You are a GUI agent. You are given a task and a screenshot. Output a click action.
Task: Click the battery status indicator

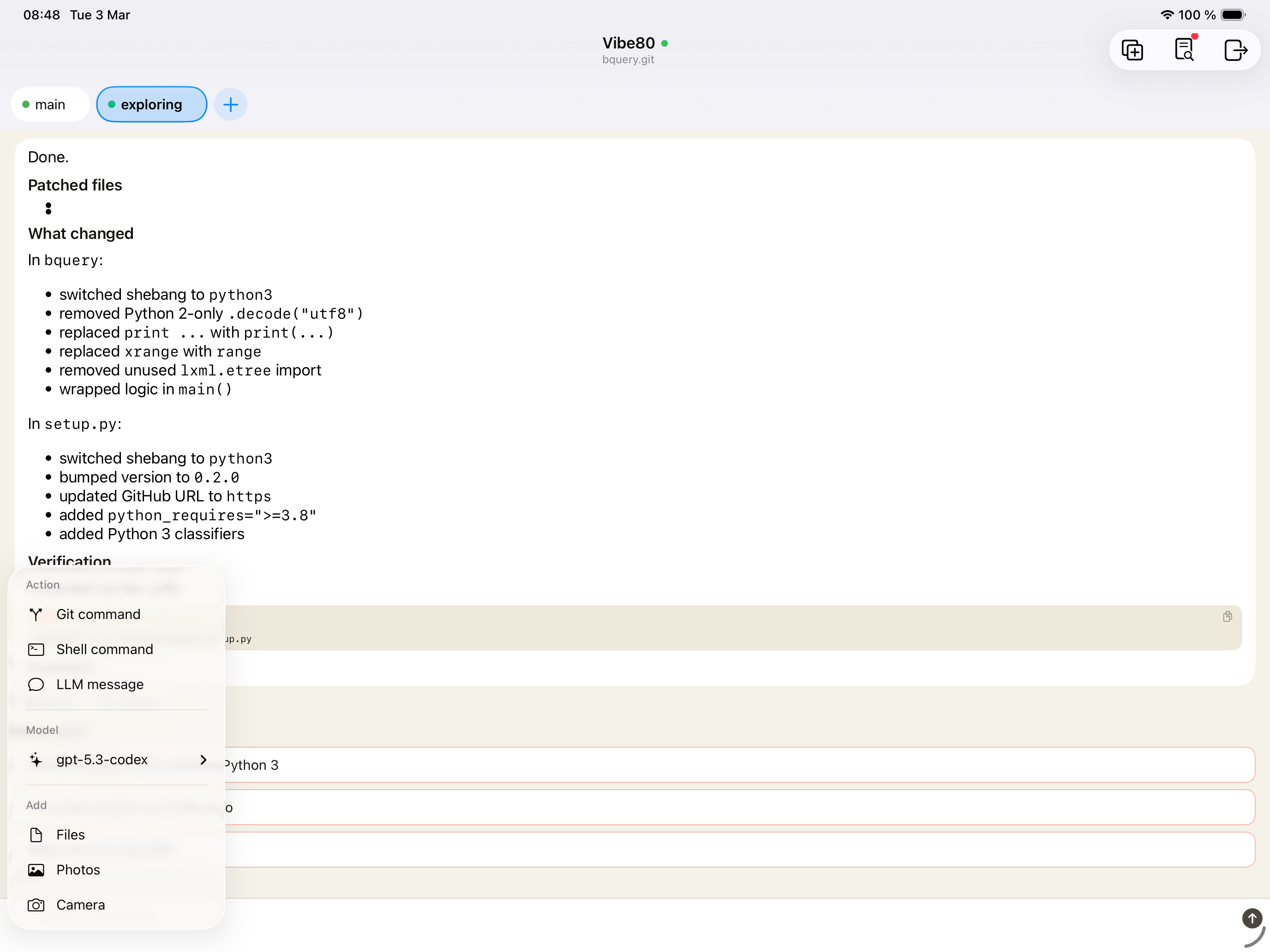click(1232, 15)
